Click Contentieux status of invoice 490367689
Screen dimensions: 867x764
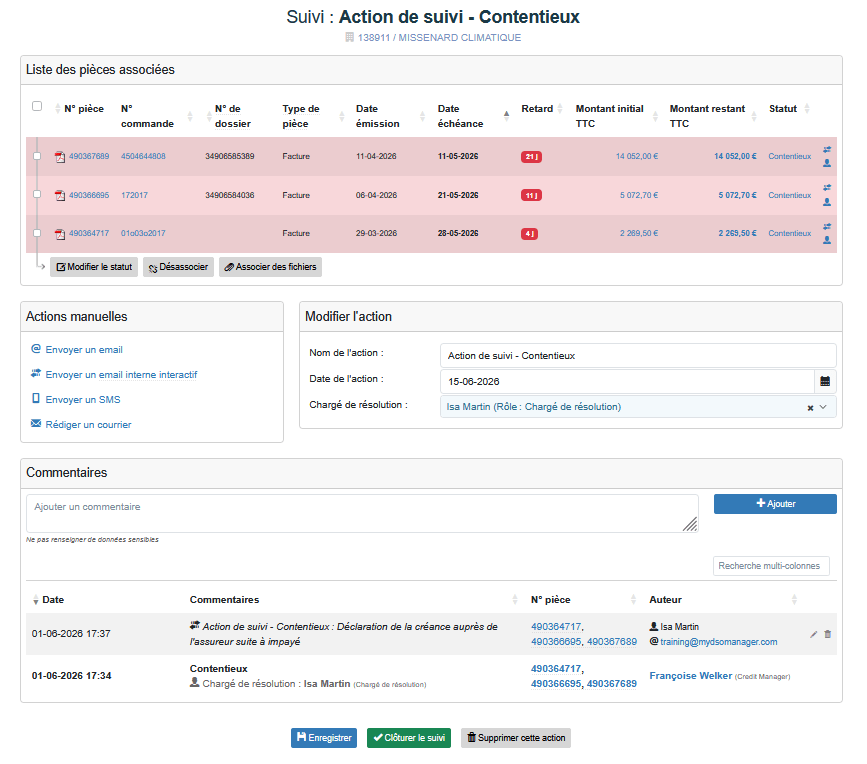790,156
